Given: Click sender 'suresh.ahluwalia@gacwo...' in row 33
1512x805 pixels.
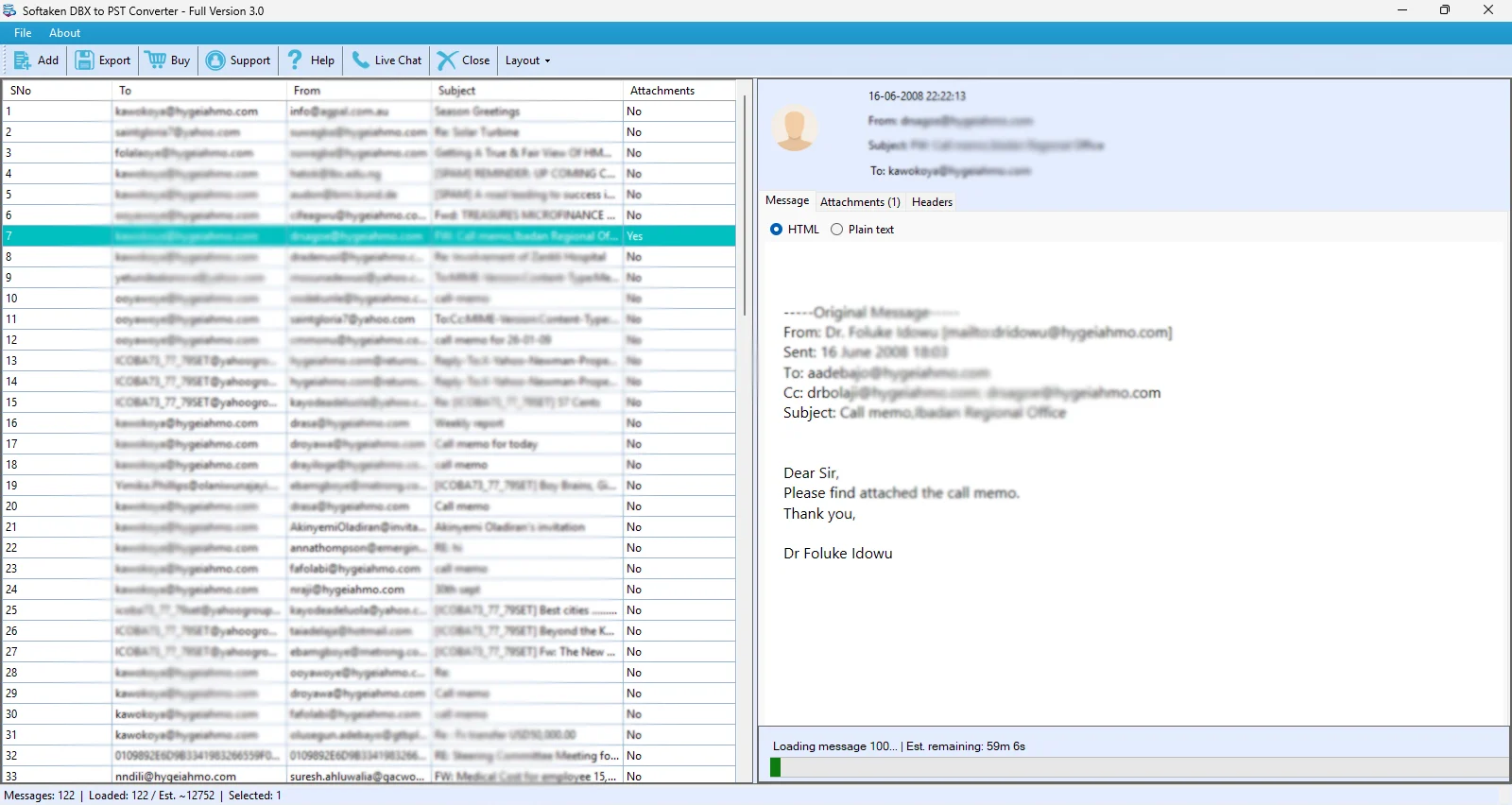Looking at the screenshot, I should (357, 777).
